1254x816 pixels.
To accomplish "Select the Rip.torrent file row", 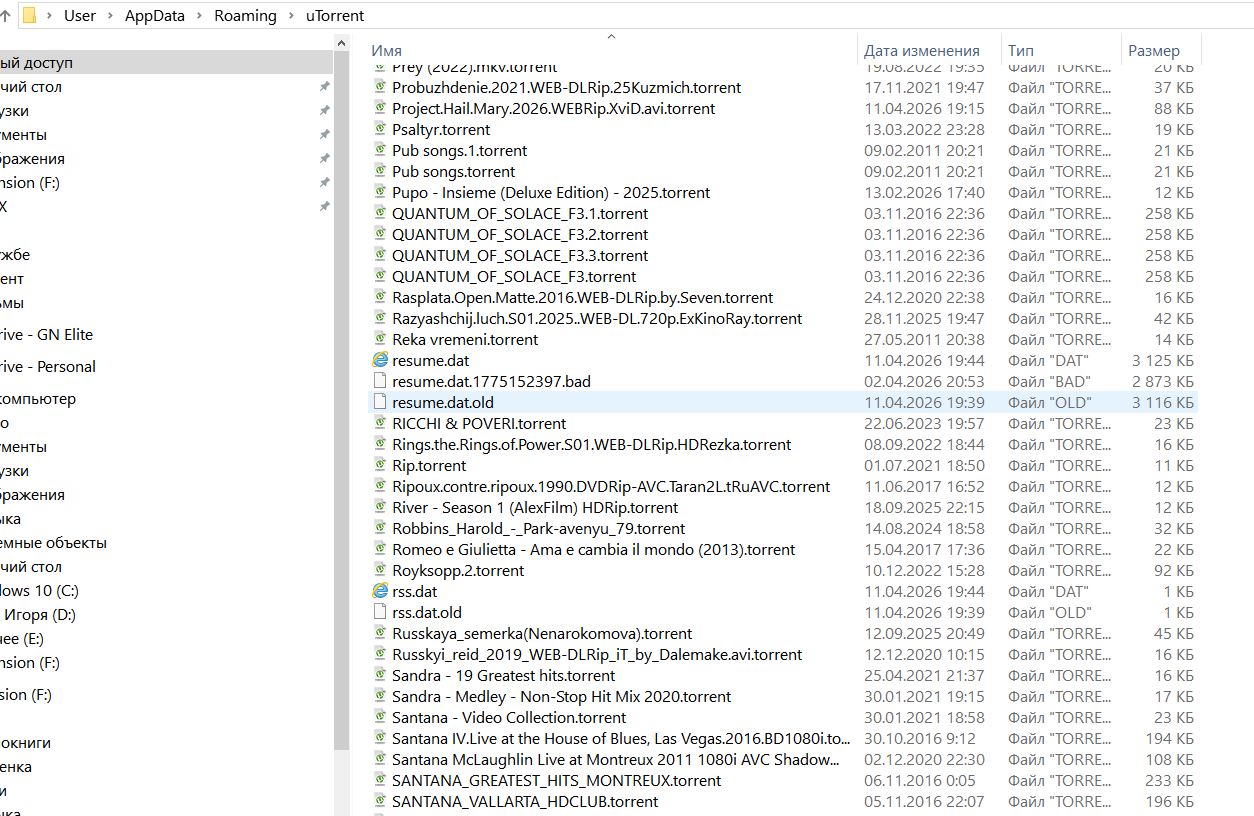I will click(429, 465).
